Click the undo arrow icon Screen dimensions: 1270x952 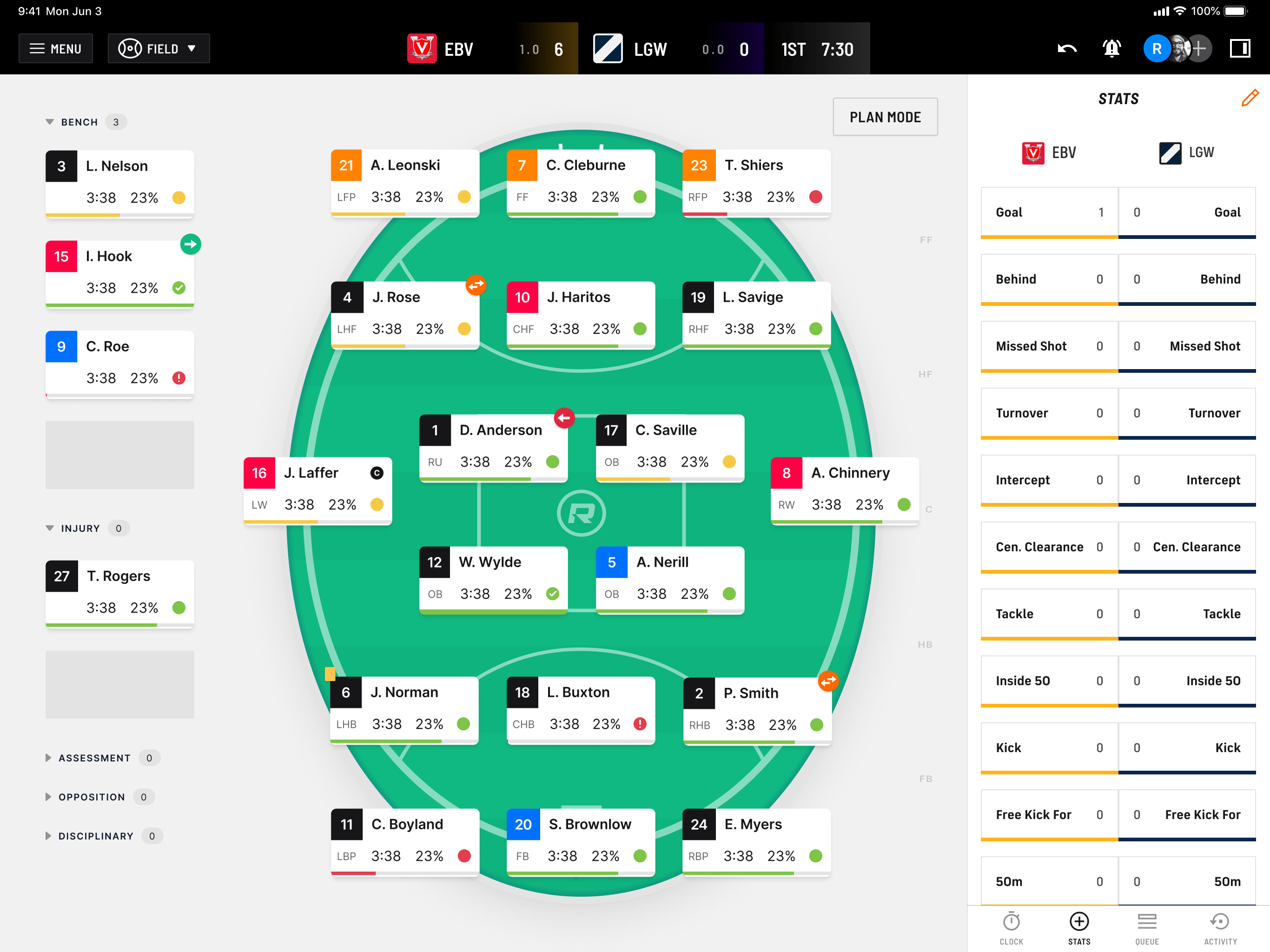click(x=1066, y=49)
